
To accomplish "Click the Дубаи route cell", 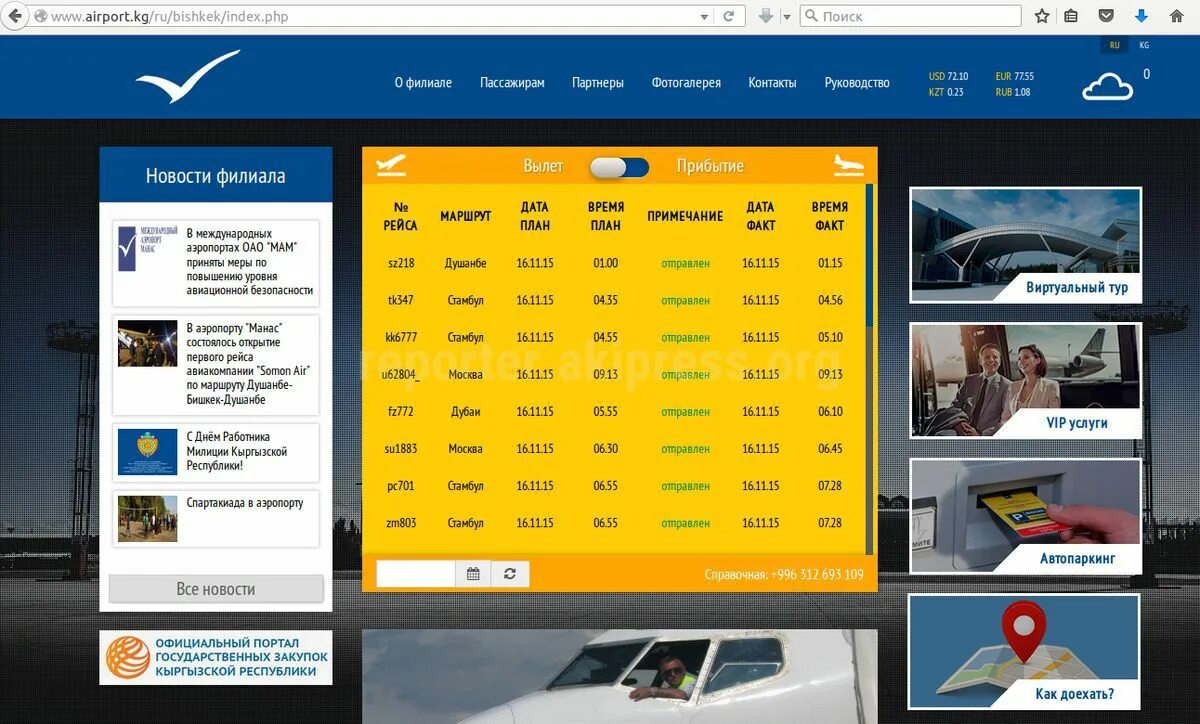I will tap(465, 411).
